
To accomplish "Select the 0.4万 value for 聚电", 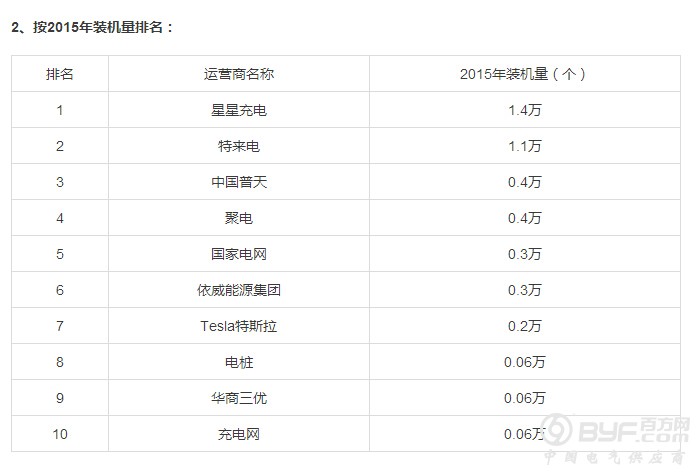I will tap(525, 218).
